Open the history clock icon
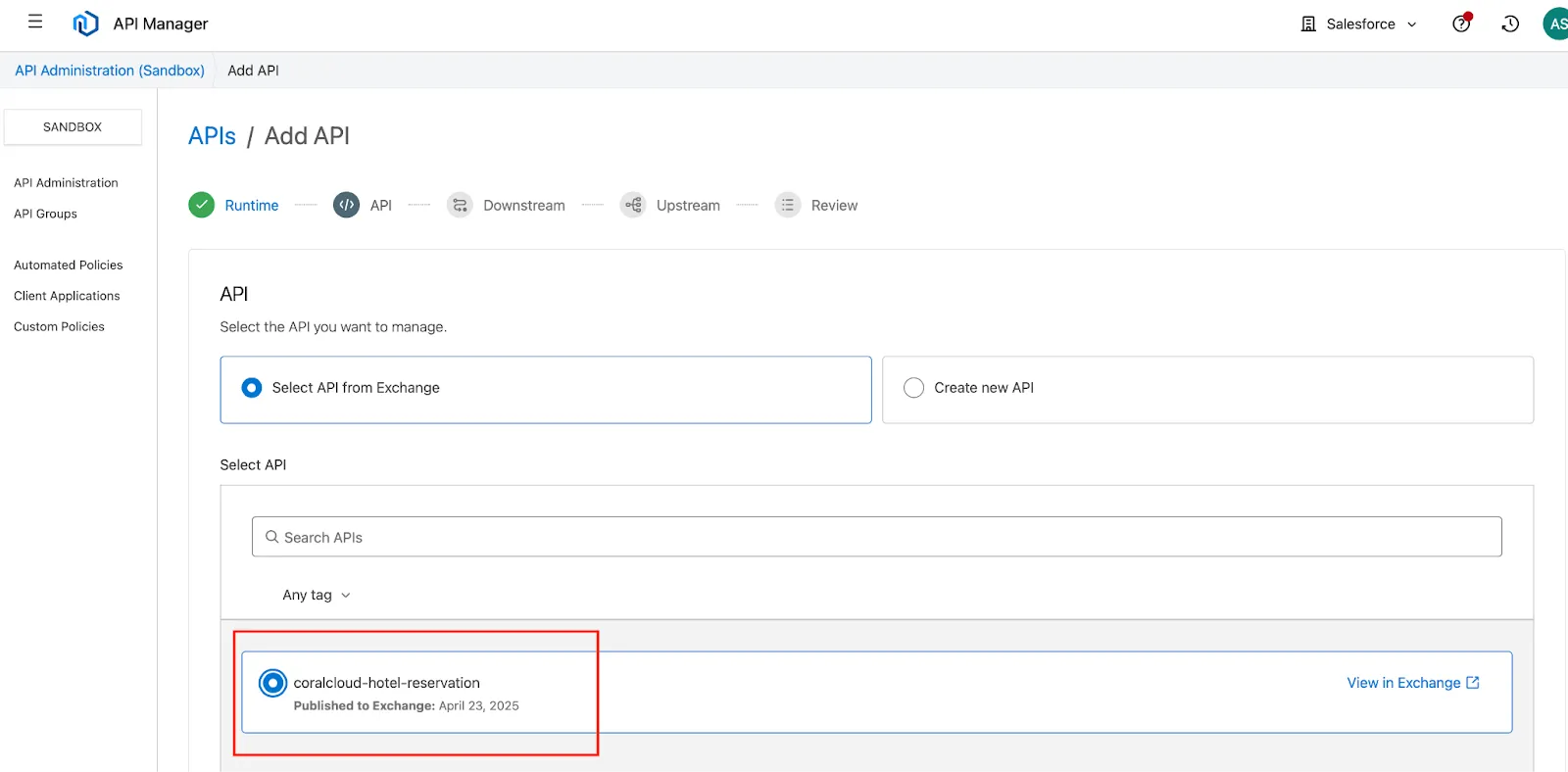This screenshot has height=772, width=1568. [x=1510, y=24]
